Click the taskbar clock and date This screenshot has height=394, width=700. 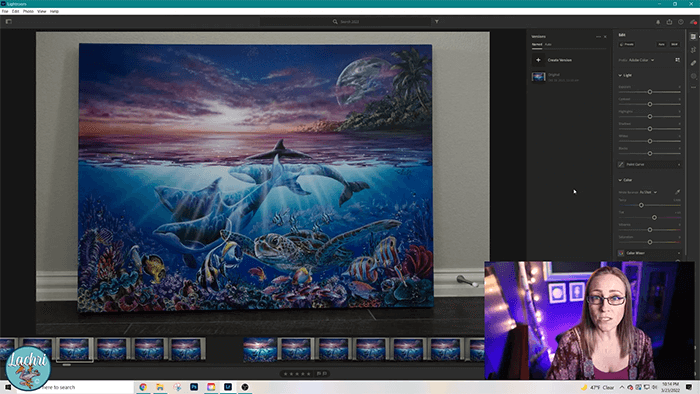pyautogui.click(x=670, y=387)
